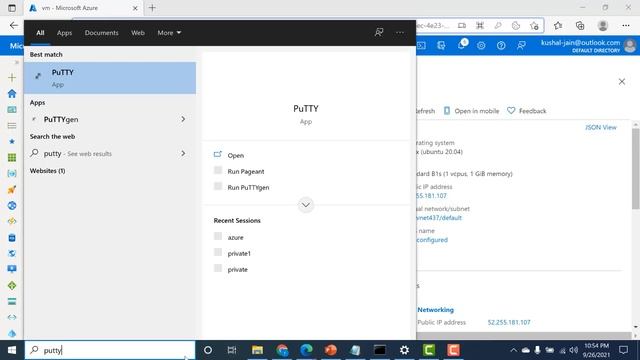Open Task View on taskbar

click(232, 350)
